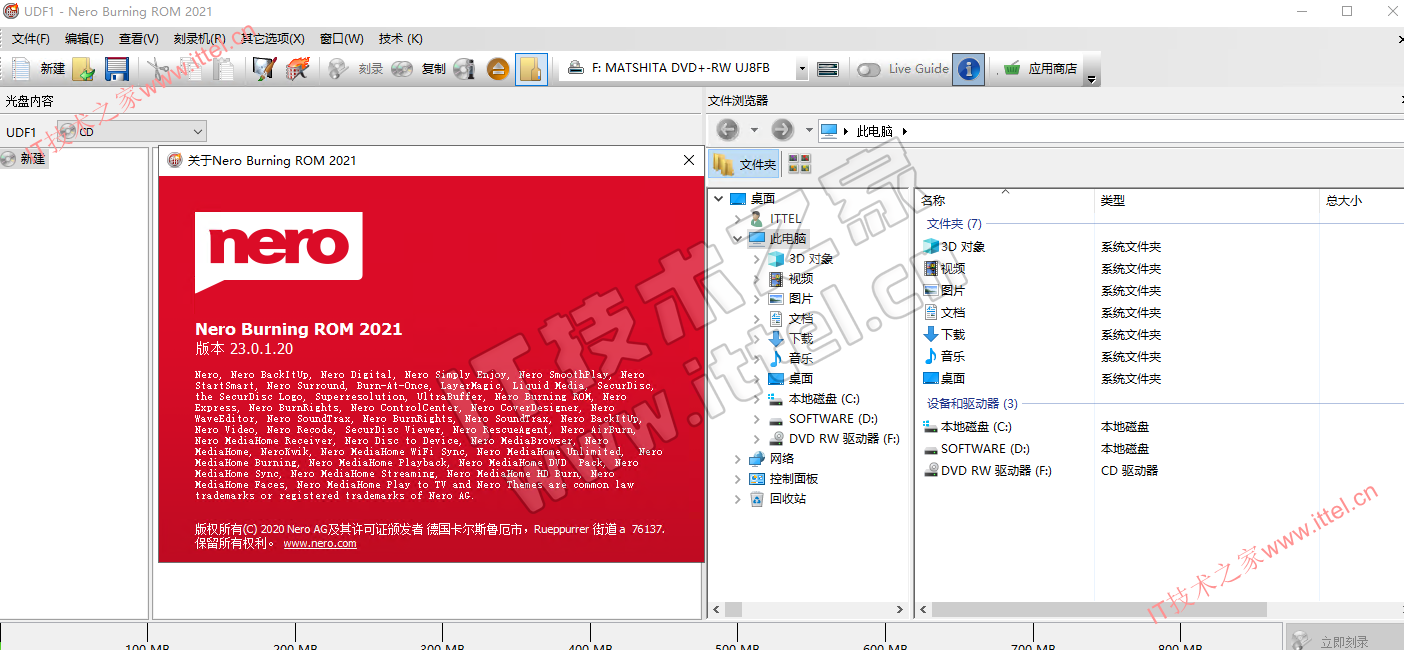This screenshot has width=1404, height=650.
Task: Expand the 3D 对象 tree node
Action: pos(757,259)
